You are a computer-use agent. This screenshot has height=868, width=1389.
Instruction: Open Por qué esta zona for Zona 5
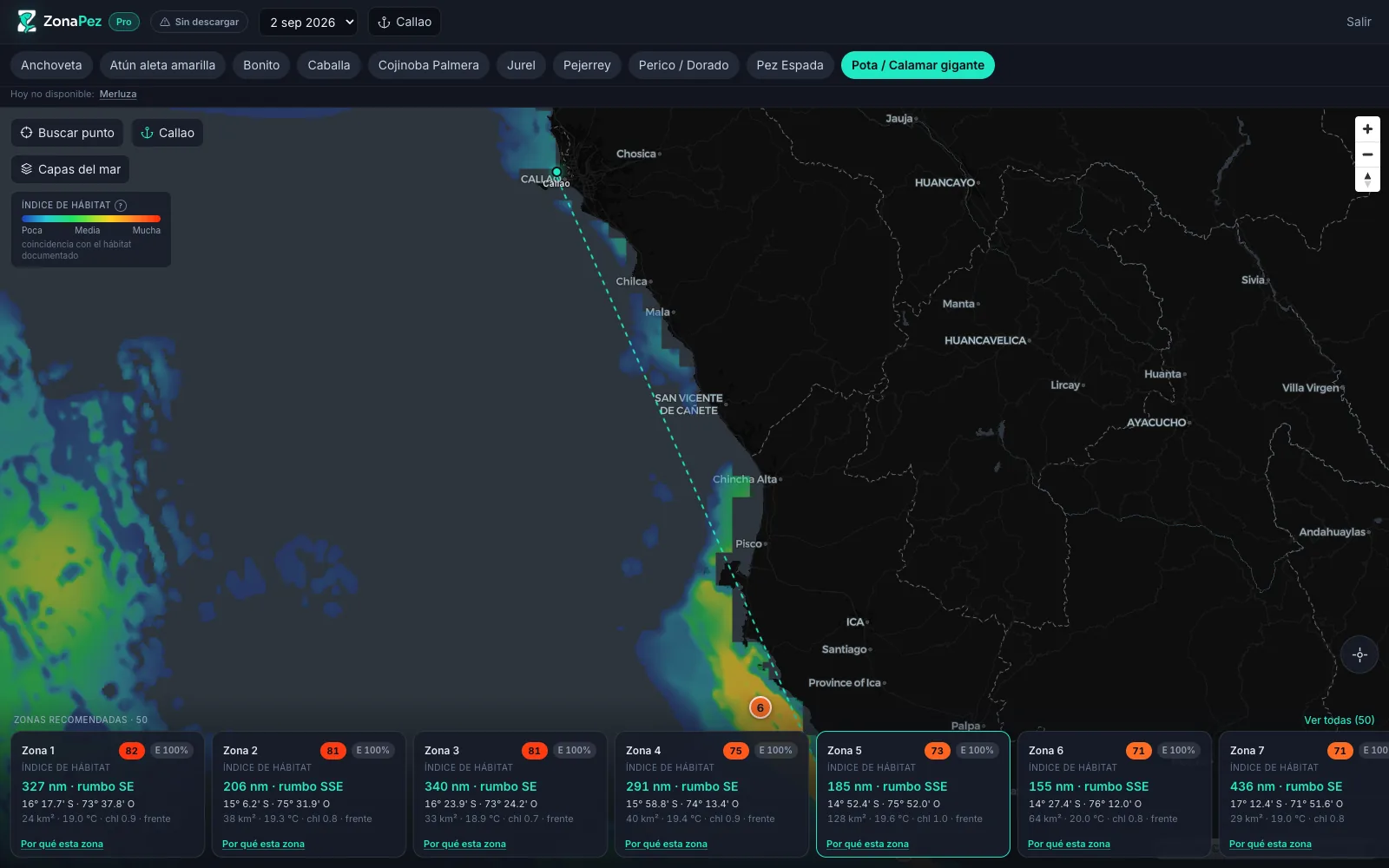point(867,844)
